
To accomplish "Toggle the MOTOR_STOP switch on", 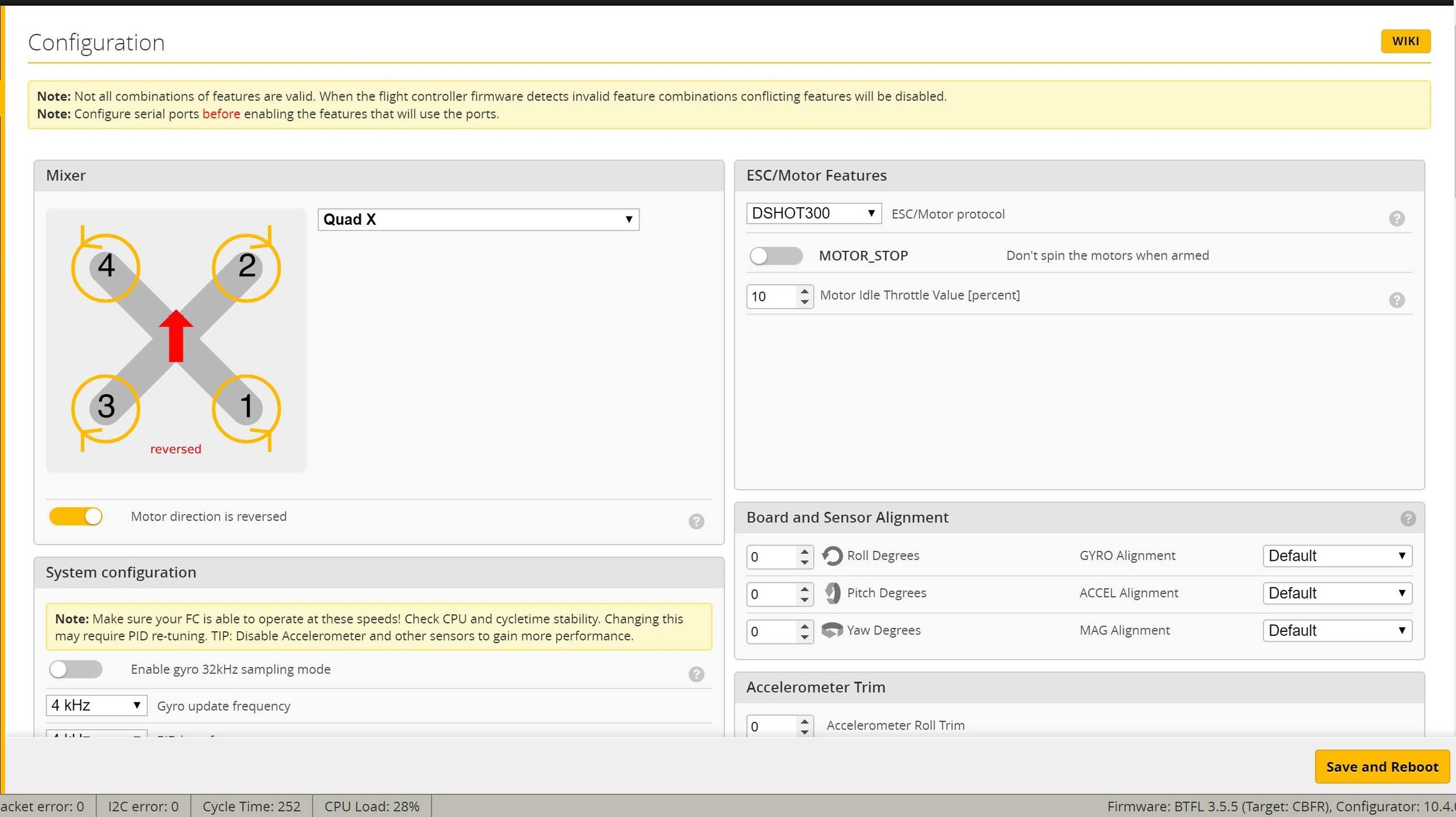I will click(x=776, y=255).
